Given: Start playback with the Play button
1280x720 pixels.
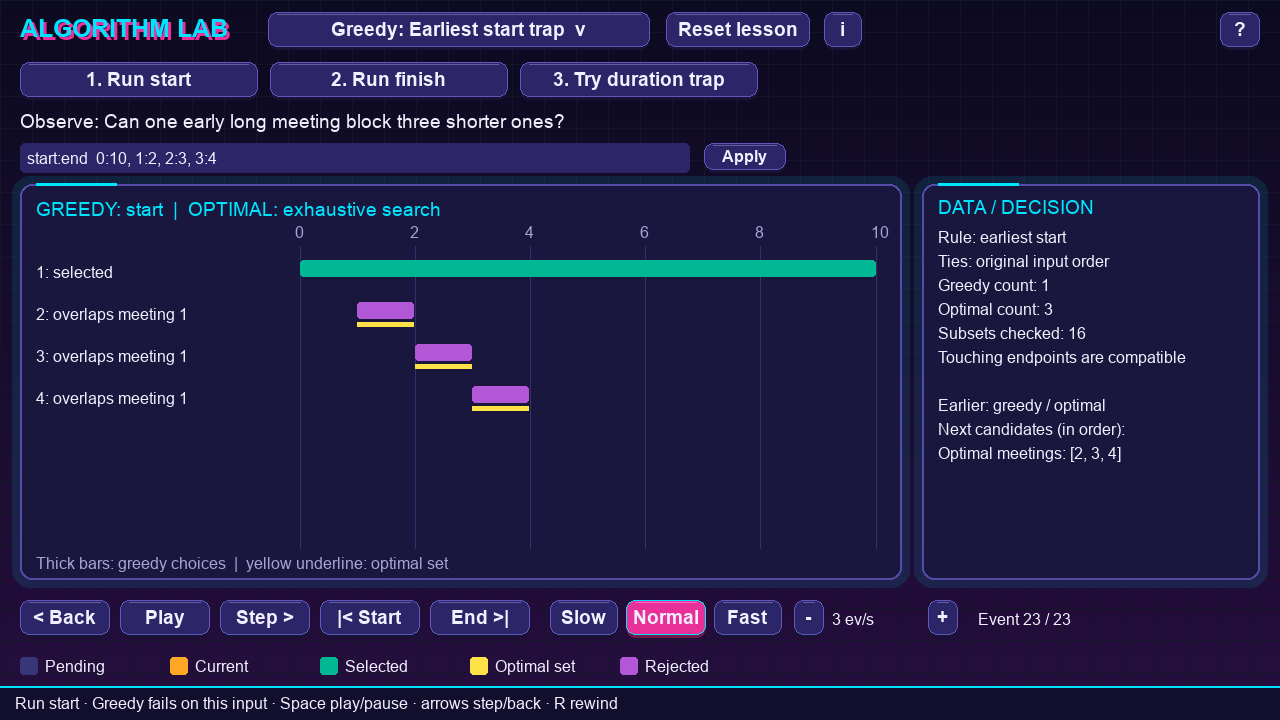Looking at the screenshot, I should (165, 618).
